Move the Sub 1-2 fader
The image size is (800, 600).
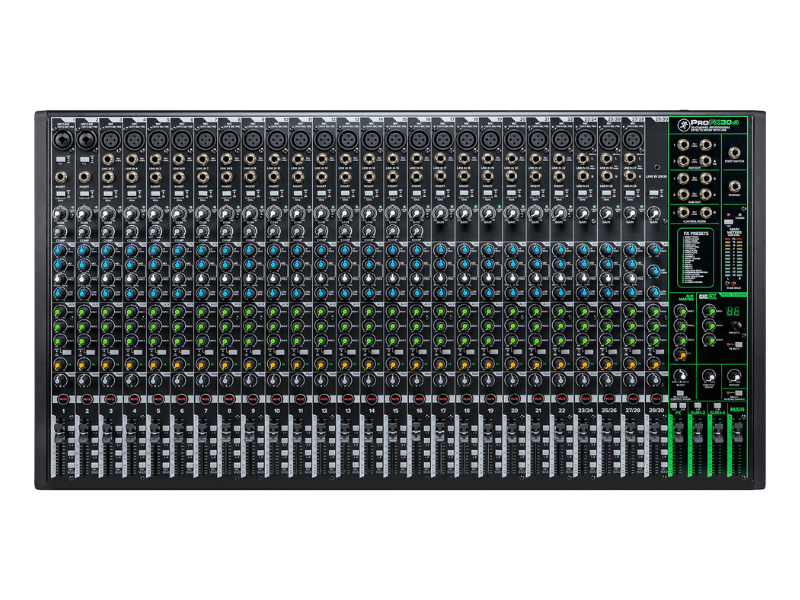[699, 430]
